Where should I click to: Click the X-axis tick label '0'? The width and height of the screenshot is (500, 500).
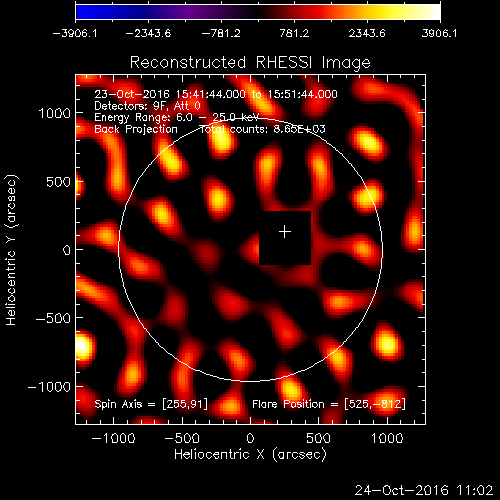[250, 438]
